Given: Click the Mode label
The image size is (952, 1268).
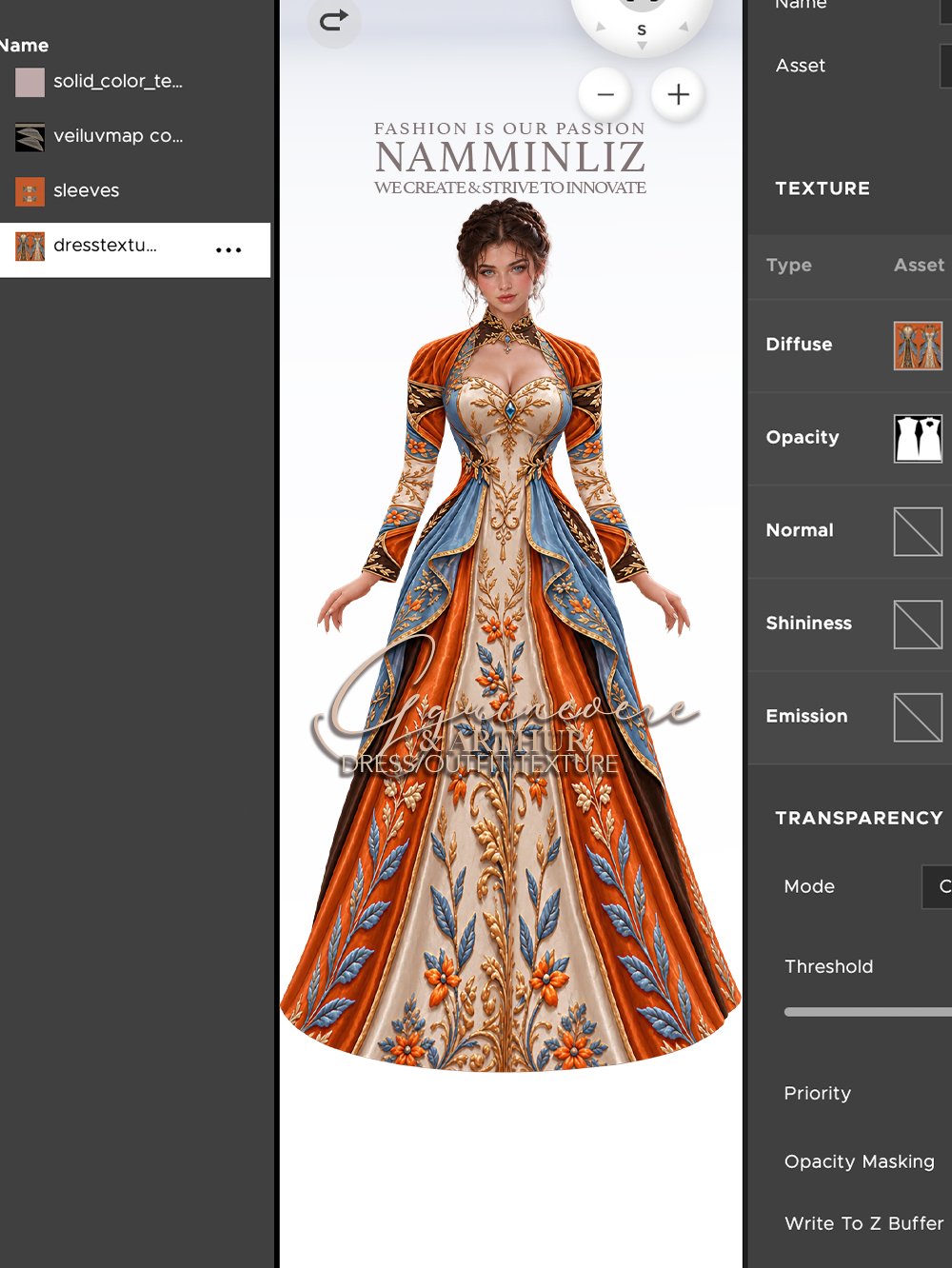Looking at the screenshot, I should [x=809, y=886].
